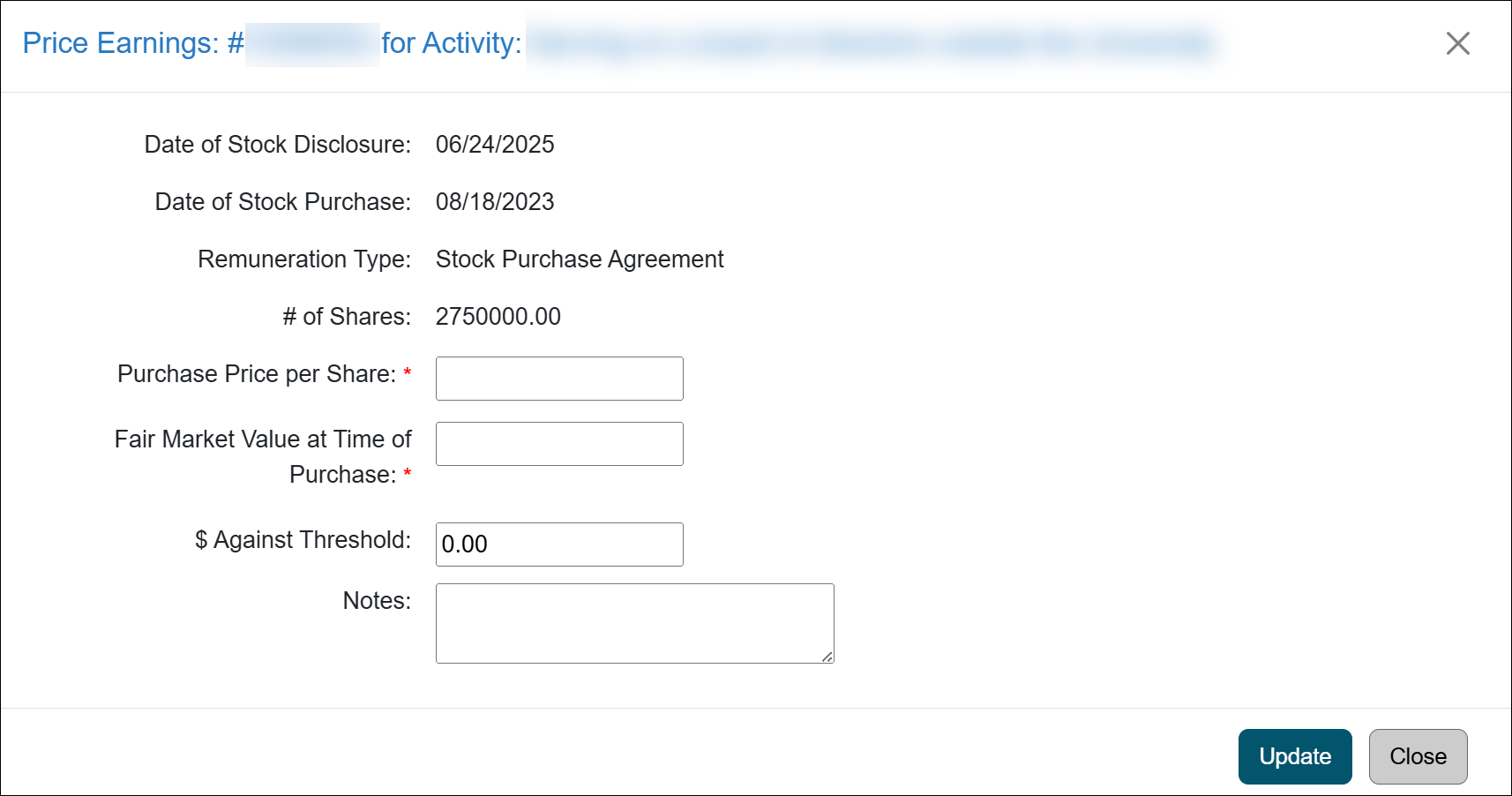1512x796 pixels.
Task: Click the textarea resize grip on Notes field
Action: click(x=827, y=657)
